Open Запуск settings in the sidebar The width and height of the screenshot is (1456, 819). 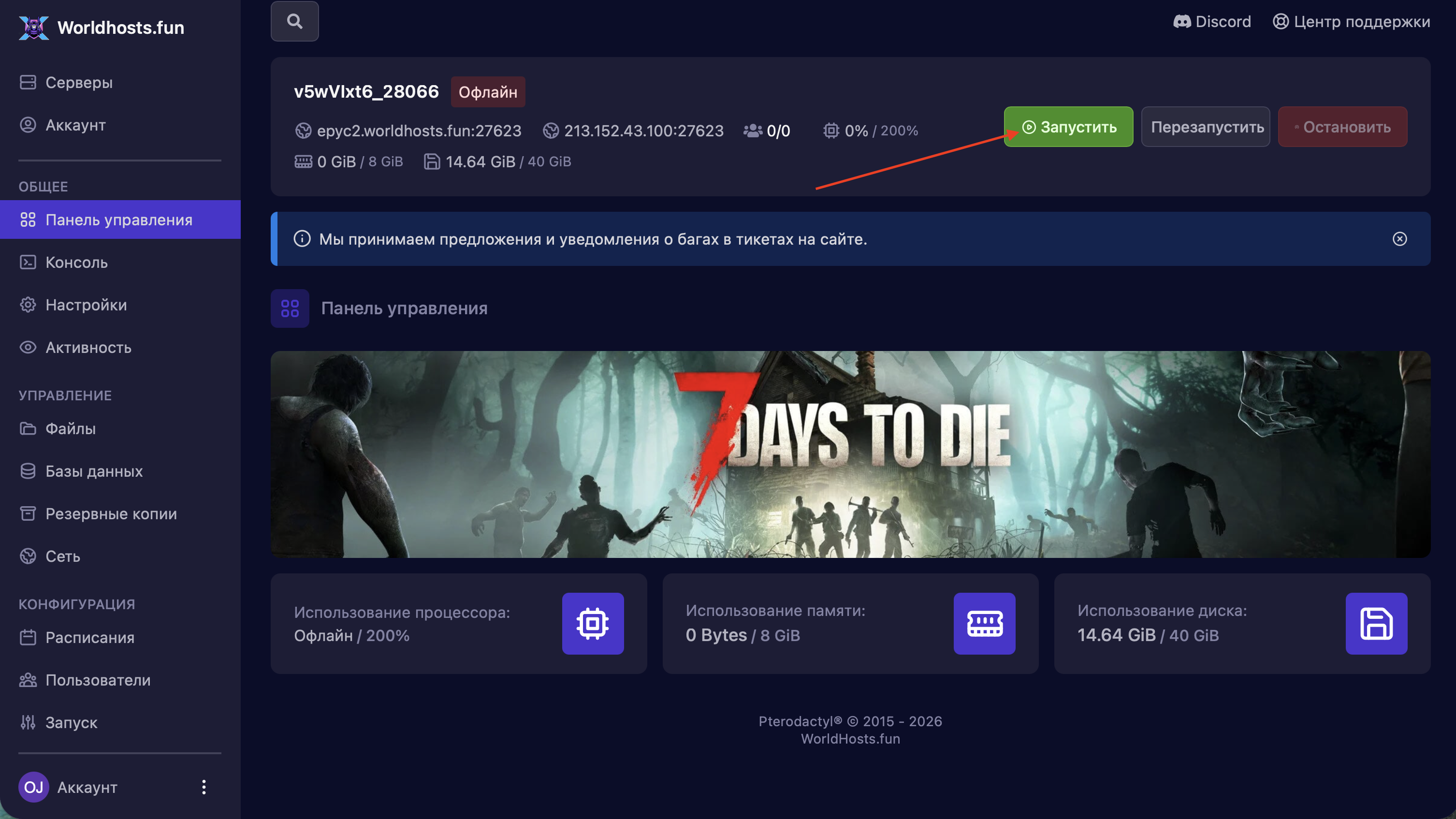coord(71,722)
